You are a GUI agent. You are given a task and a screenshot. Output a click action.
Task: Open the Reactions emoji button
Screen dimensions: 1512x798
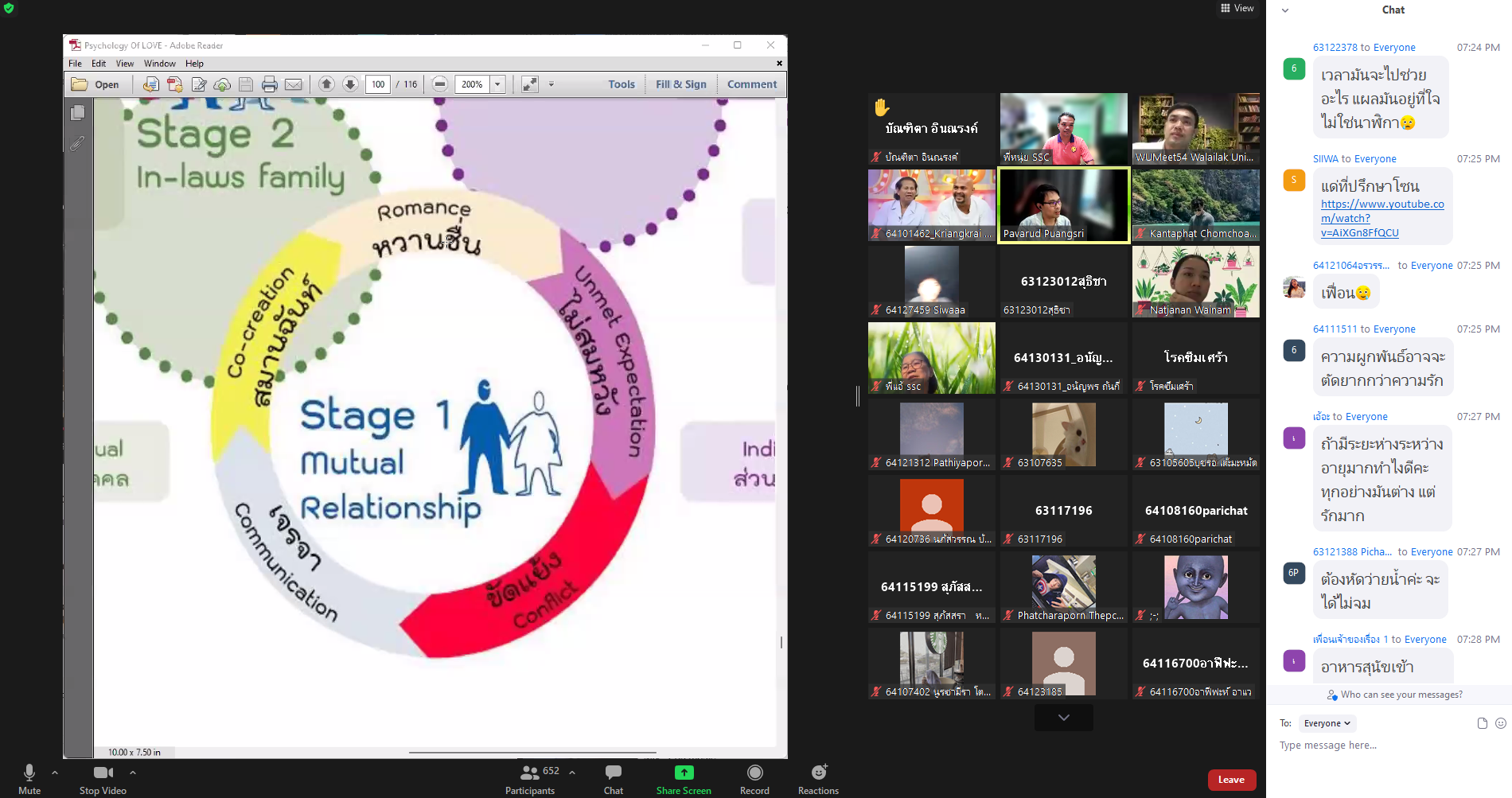point(818,778)
